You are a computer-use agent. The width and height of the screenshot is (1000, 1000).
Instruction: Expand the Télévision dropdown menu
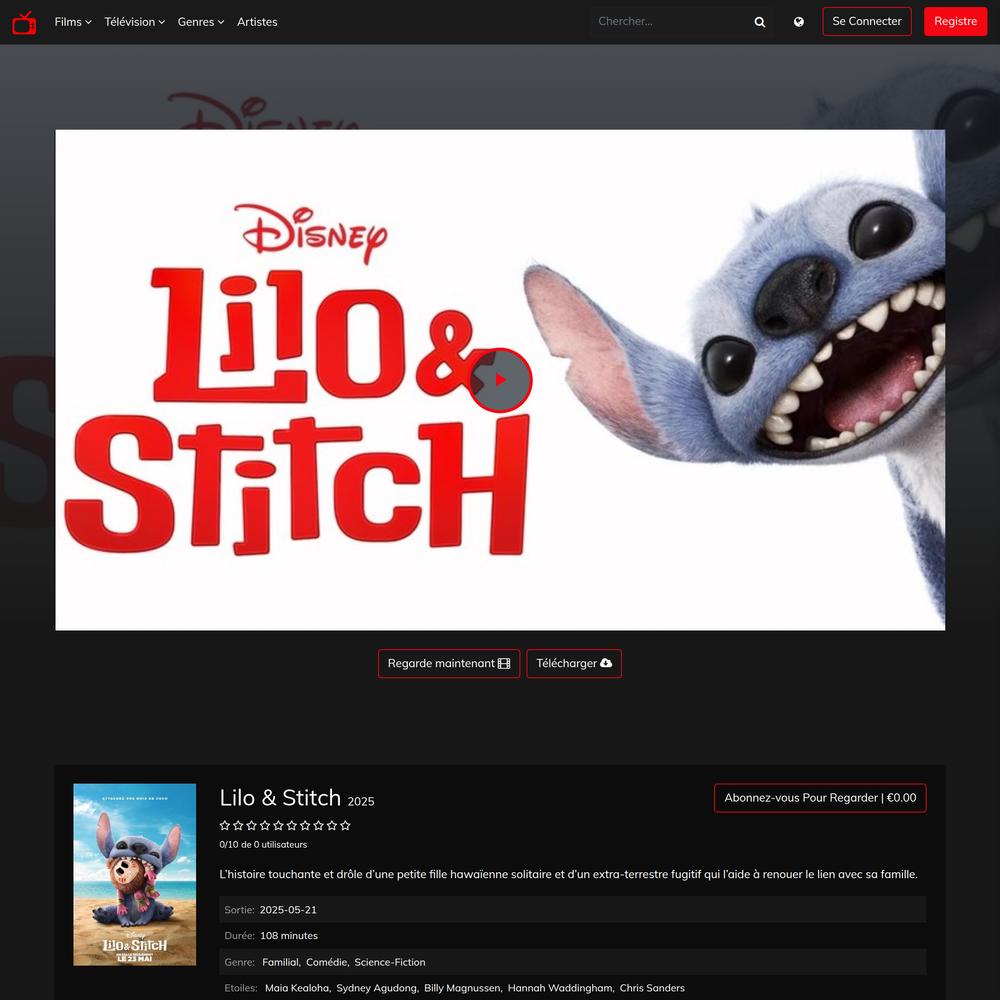click(x=135, y=22)
